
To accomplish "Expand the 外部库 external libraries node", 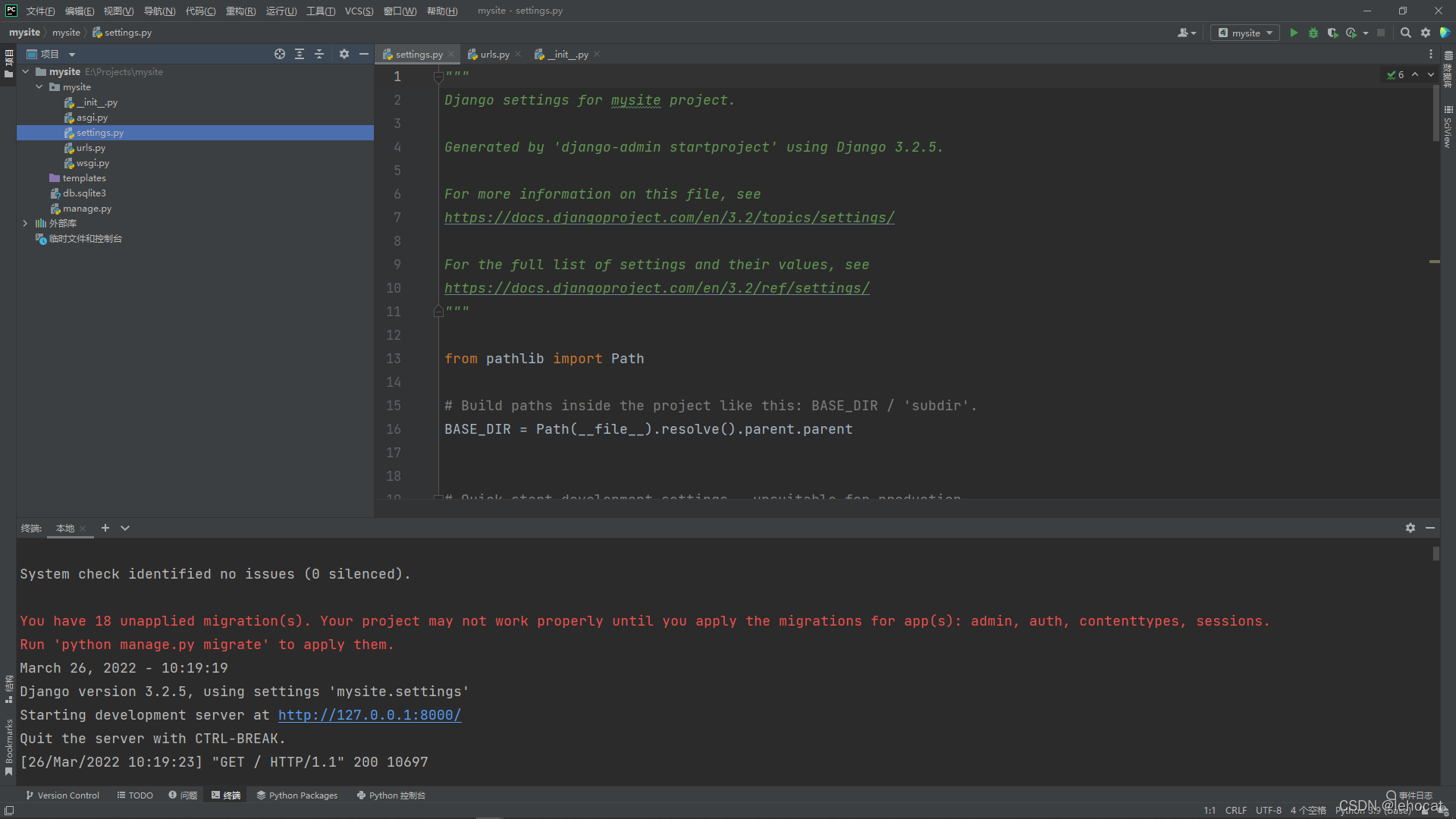I will 26,224.
